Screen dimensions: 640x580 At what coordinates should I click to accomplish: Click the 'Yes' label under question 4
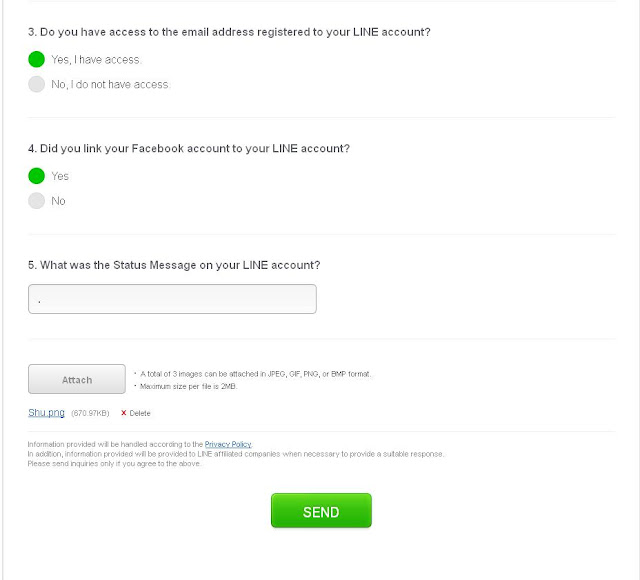coord(60,176)
